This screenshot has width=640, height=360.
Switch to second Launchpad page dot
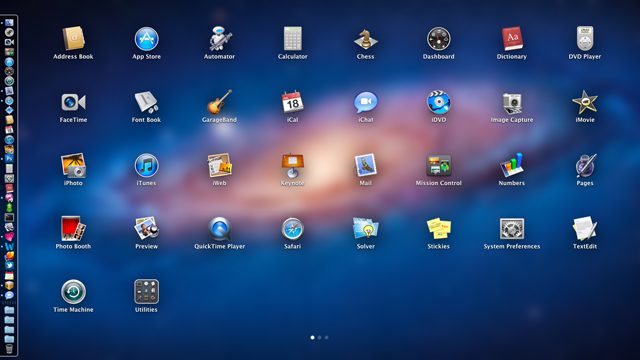pyautogui.click(x=320, y=338)
